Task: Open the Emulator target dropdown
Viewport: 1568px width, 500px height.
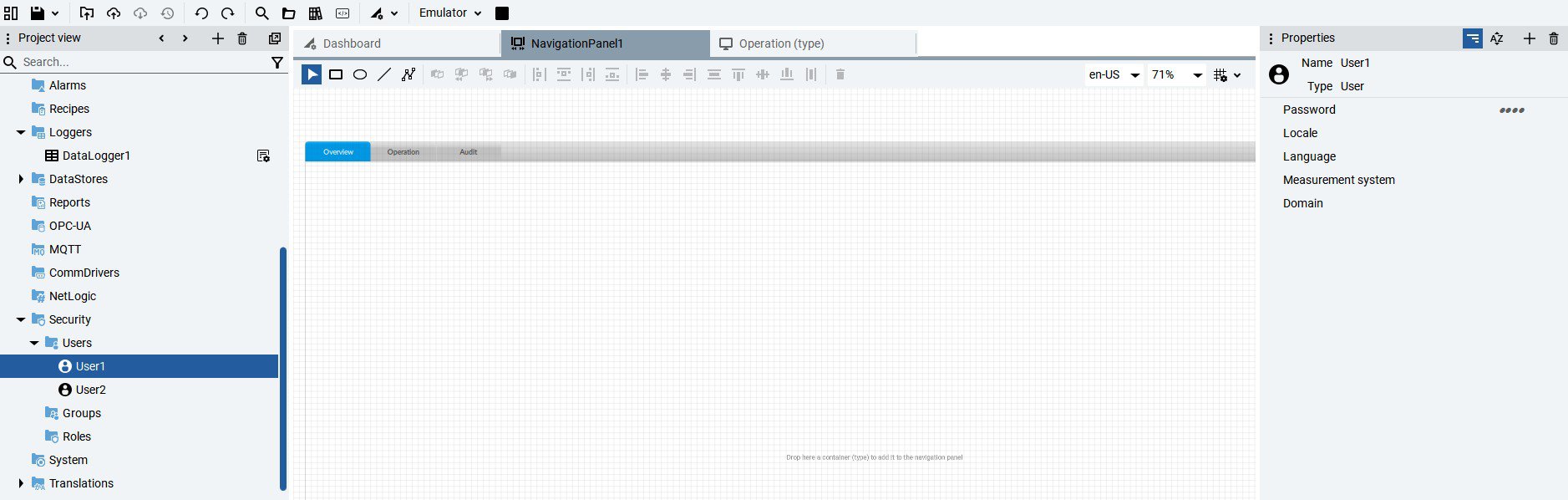Action: tap(450, 13)
